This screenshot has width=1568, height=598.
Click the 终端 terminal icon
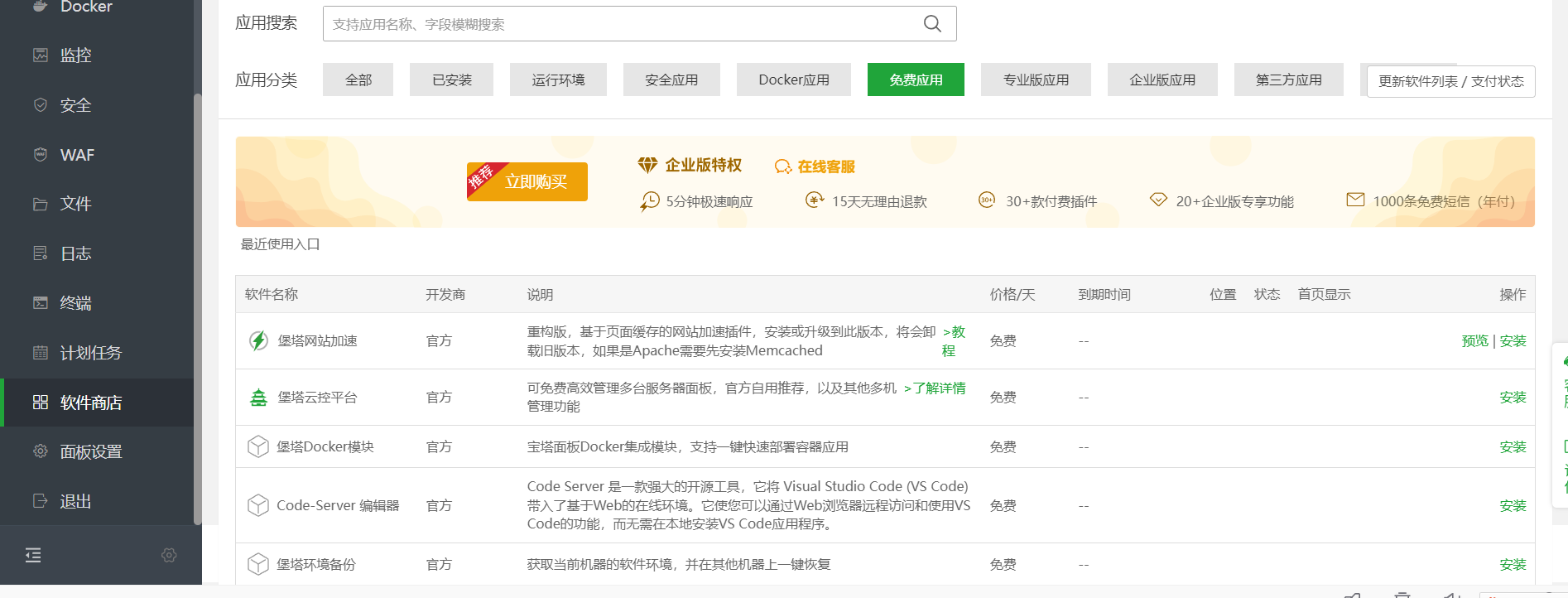pyautogui.click(x=40, y=303)
